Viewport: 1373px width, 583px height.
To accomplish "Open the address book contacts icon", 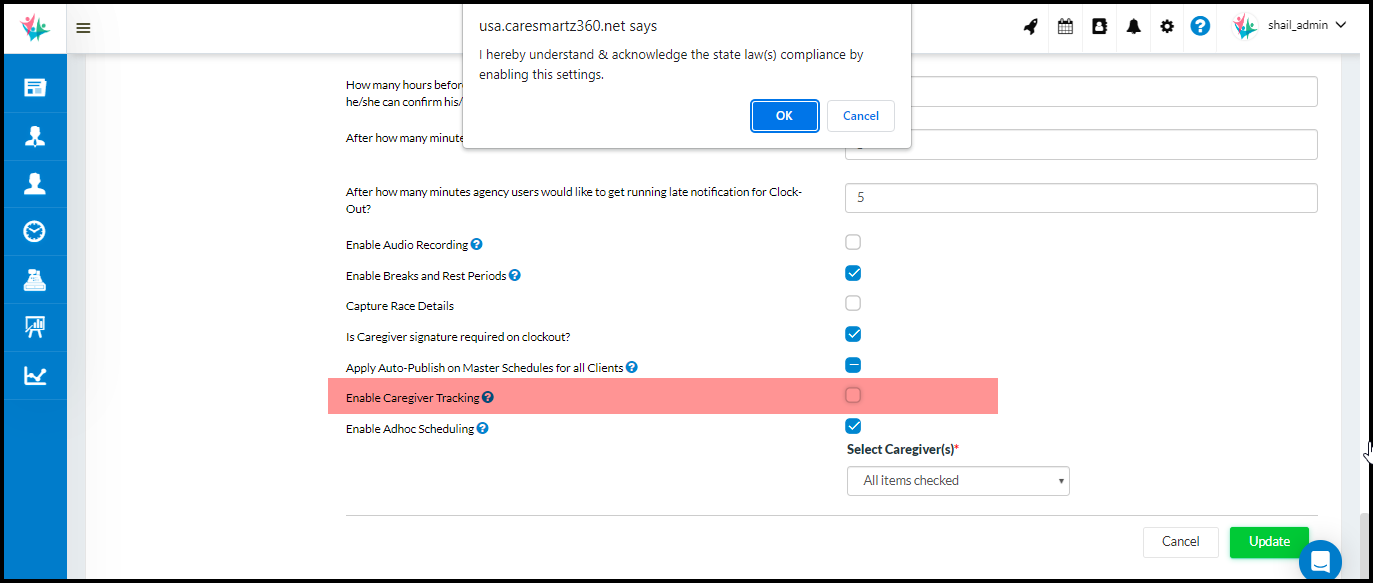I will click(1099, 27).
